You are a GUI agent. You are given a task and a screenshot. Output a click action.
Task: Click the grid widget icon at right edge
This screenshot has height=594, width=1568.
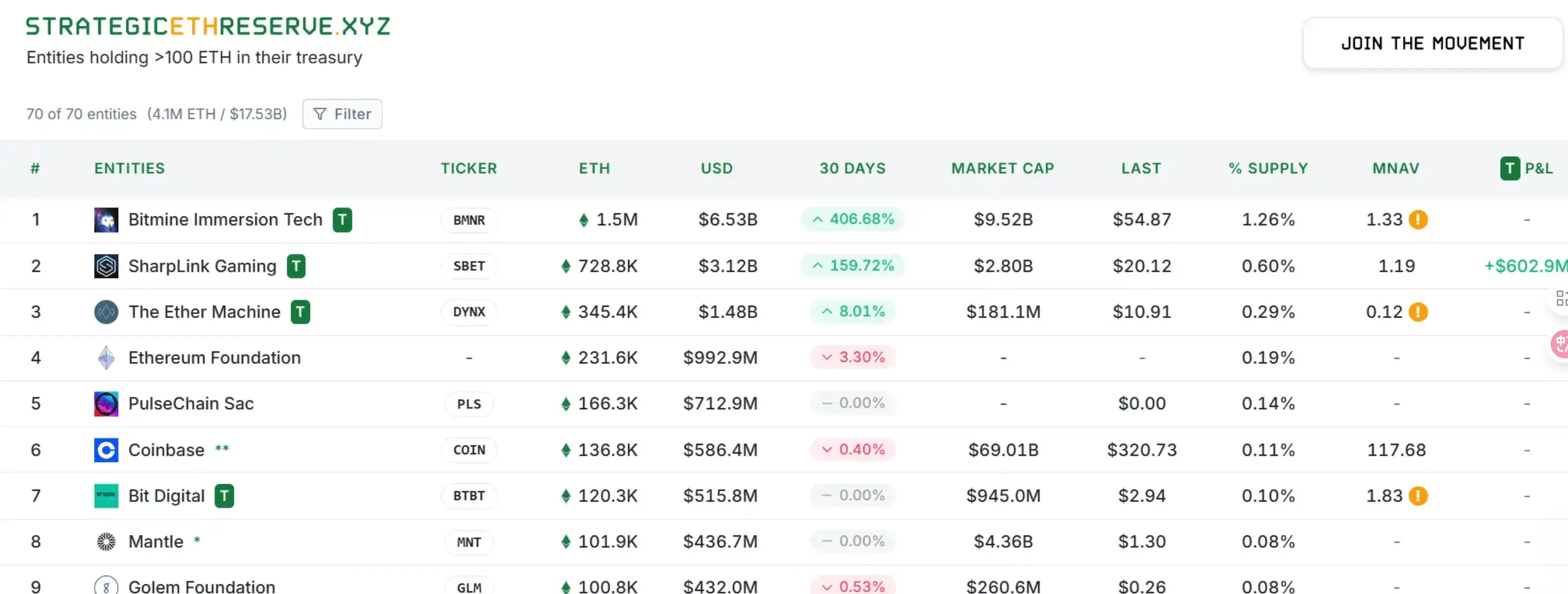[x=1561, y=298]
